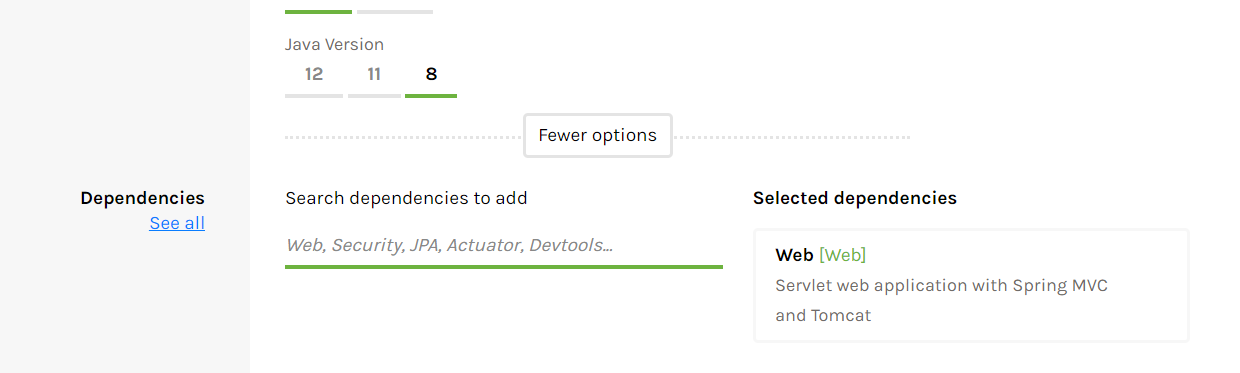Click the Servlet web application description text
The height and width of the screenshot is (373, 1240).
pos(941,300)
